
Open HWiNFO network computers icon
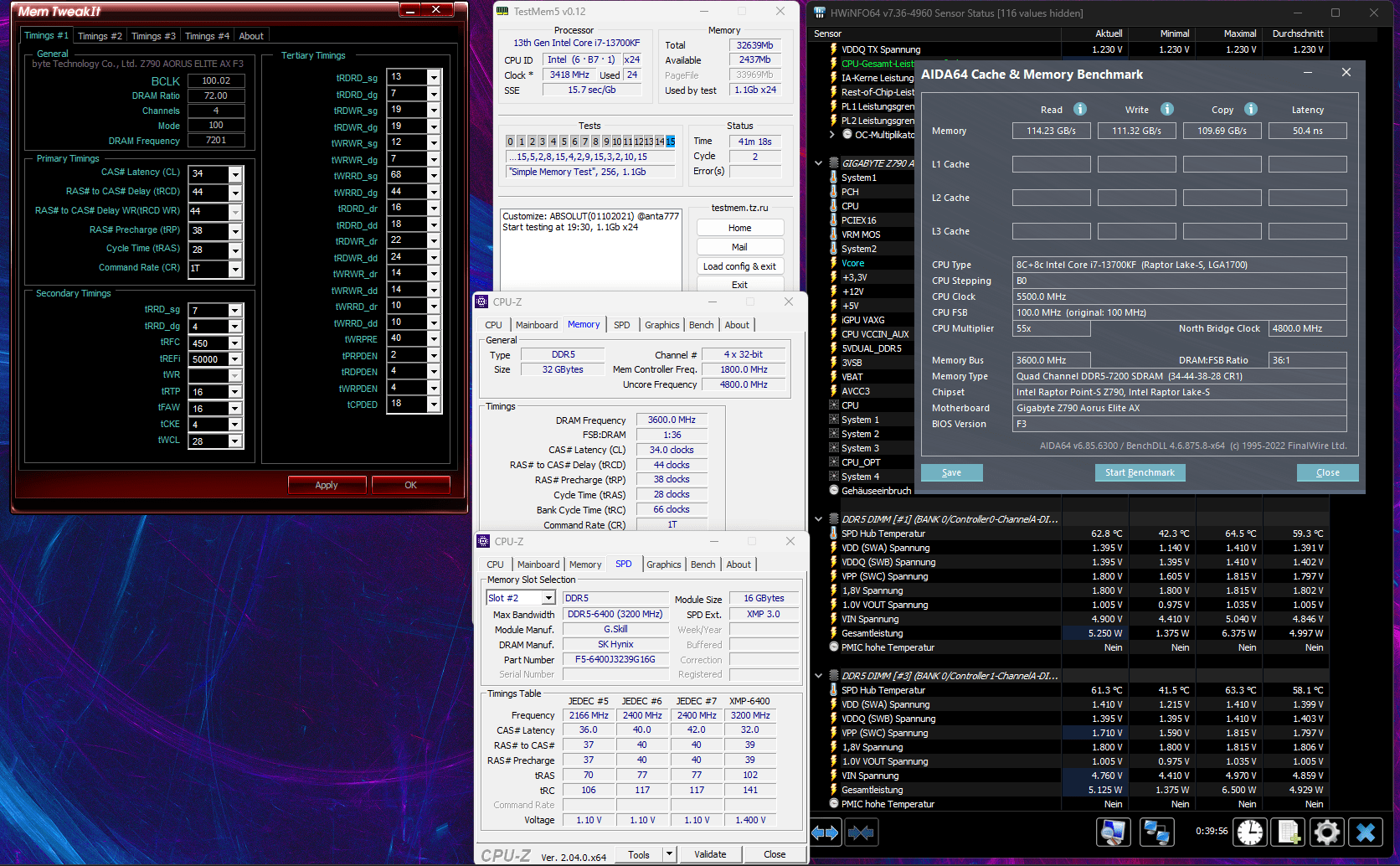click(x=1156, y=832)
